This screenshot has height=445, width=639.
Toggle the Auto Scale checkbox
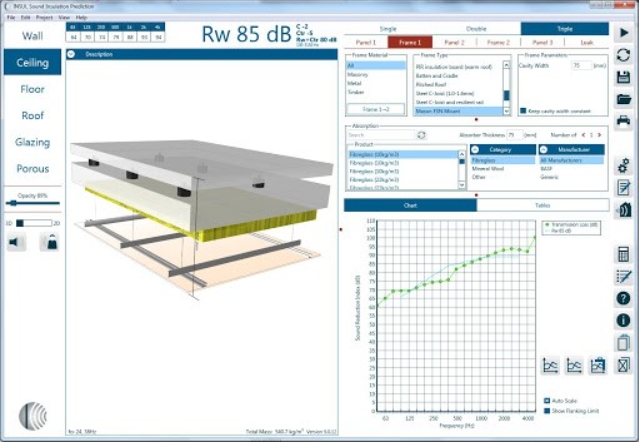(x=547, y=401)
